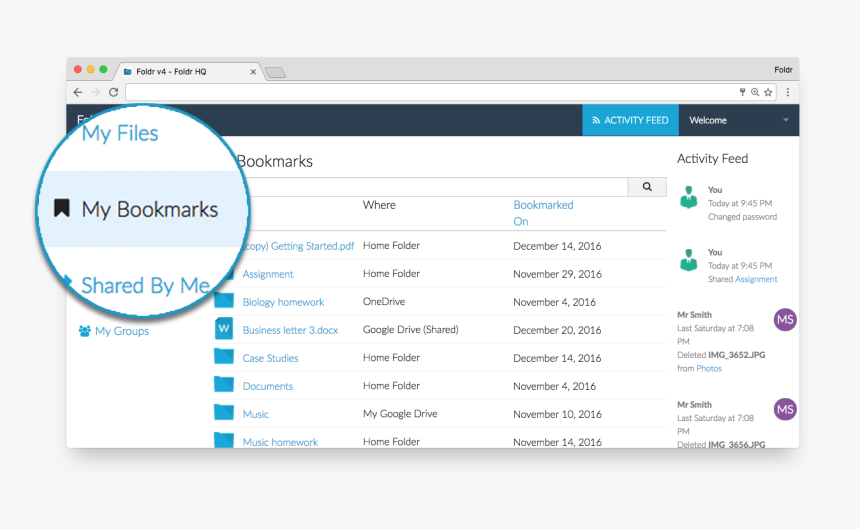Screen dimensions: 860x529
Task: Click the Google Drive (Shared) cell
Action: (x=410, y=329)
